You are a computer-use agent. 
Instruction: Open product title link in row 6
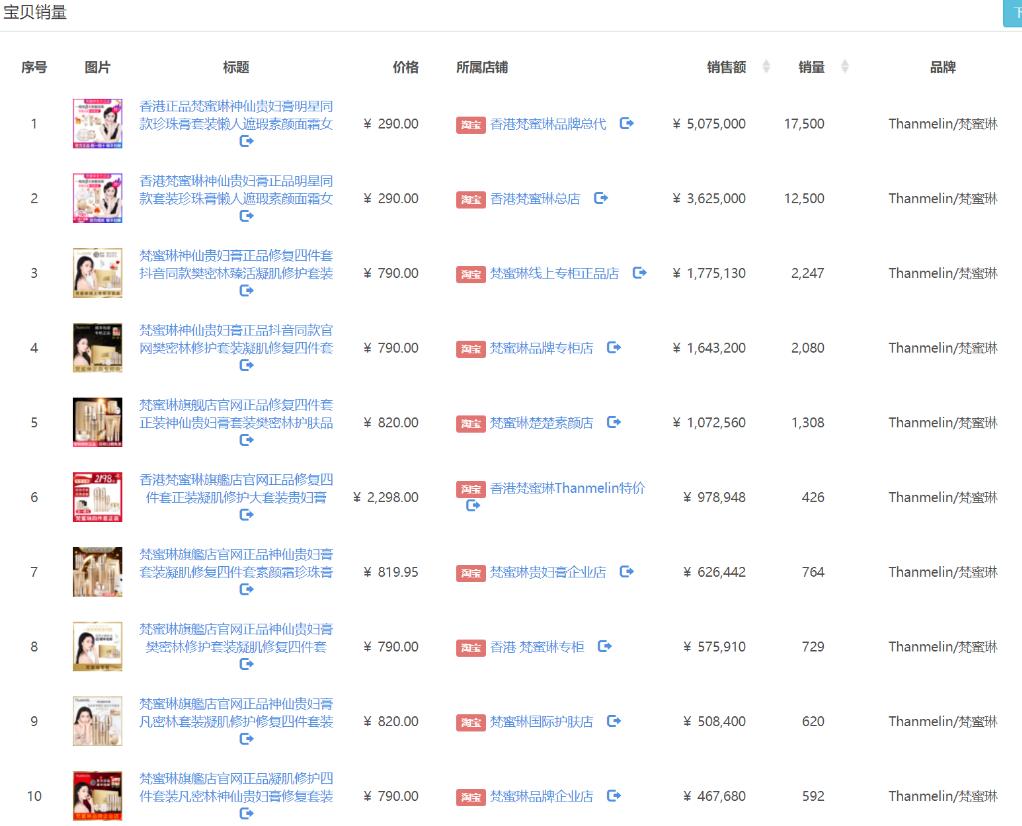point(236,488)
